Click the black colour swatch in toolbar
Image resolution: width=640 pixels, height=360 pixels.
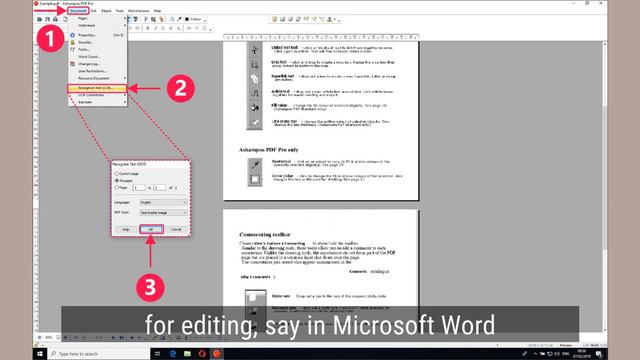187,19
